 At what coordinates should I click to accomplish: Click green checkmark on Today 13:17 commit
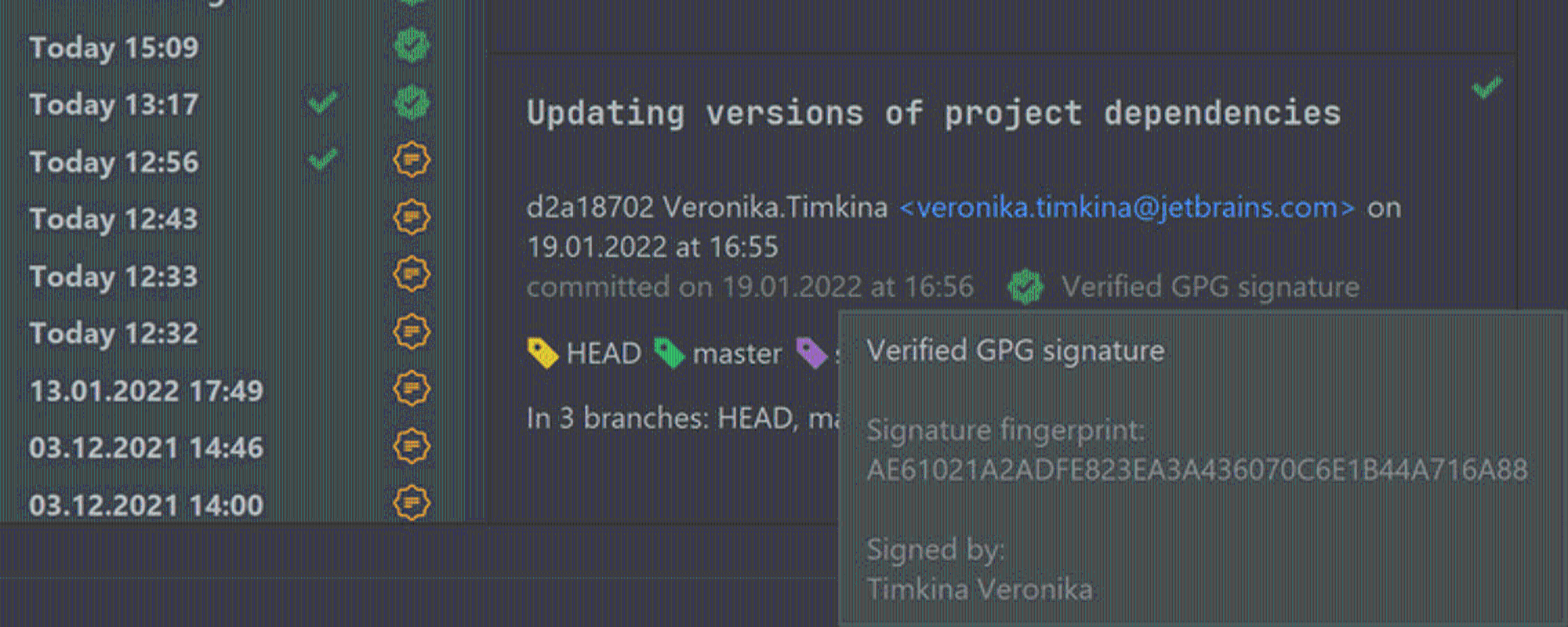[x=322, y=102]
